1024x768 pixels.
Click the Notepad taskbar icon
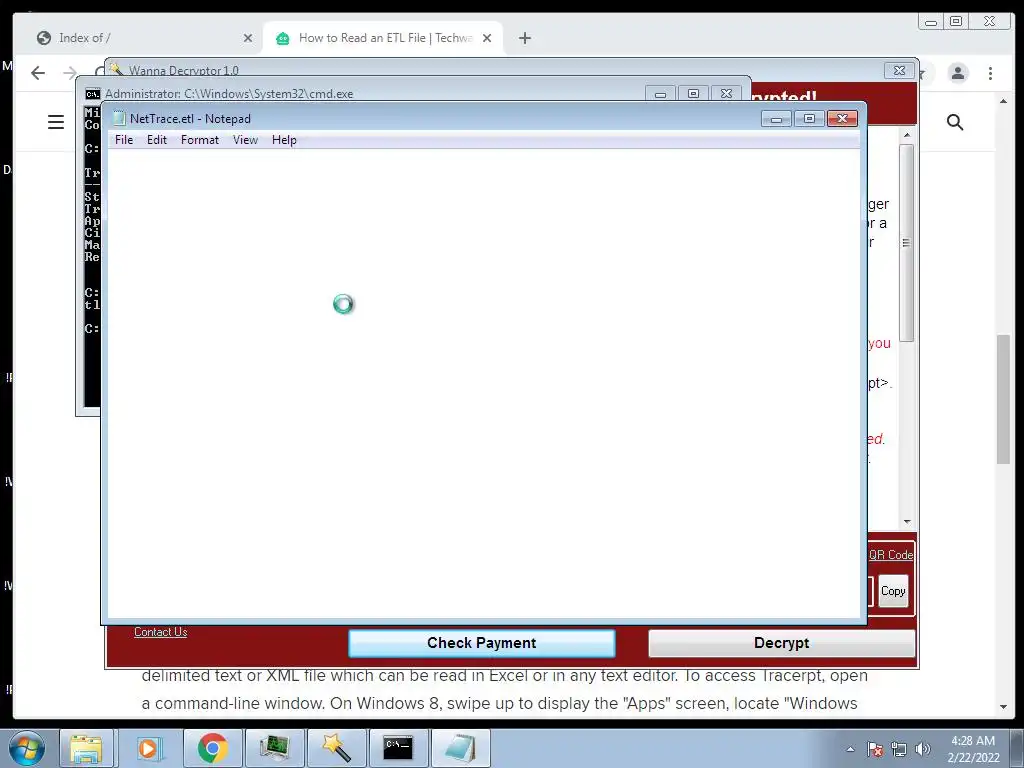460,748
